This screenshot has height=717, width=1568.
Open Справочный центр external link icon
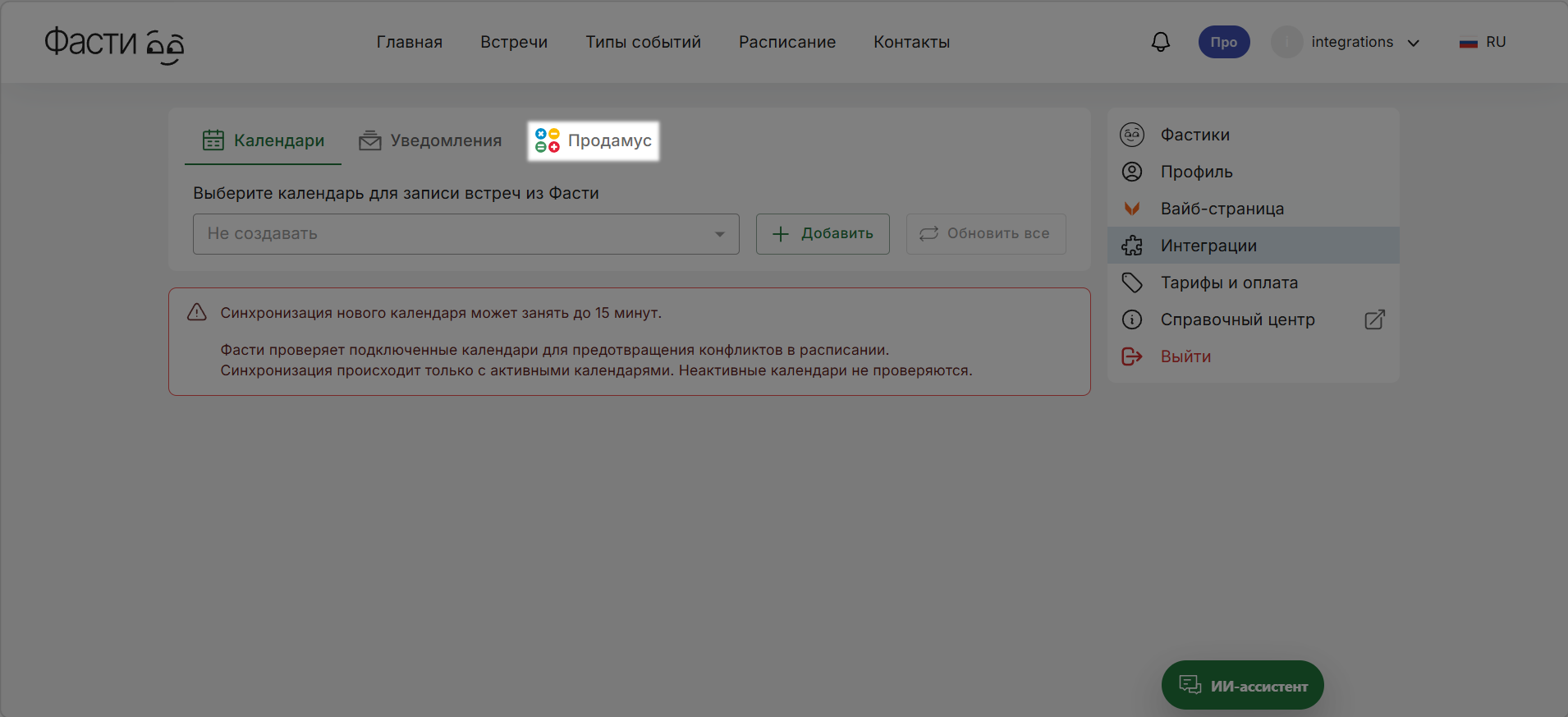[x=1374, y=319]
